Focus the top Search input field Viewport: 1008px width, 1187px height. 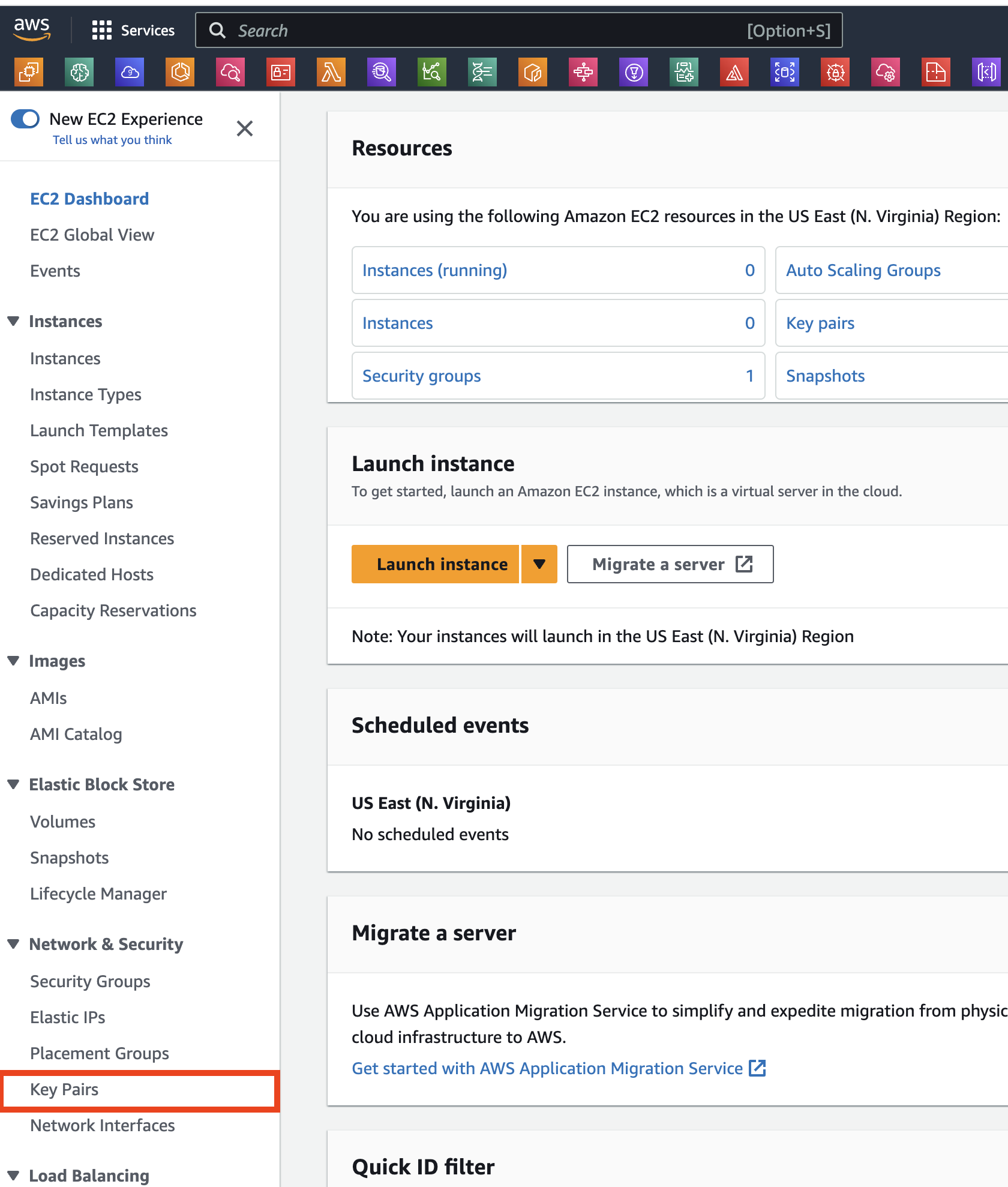pos(519,30)
